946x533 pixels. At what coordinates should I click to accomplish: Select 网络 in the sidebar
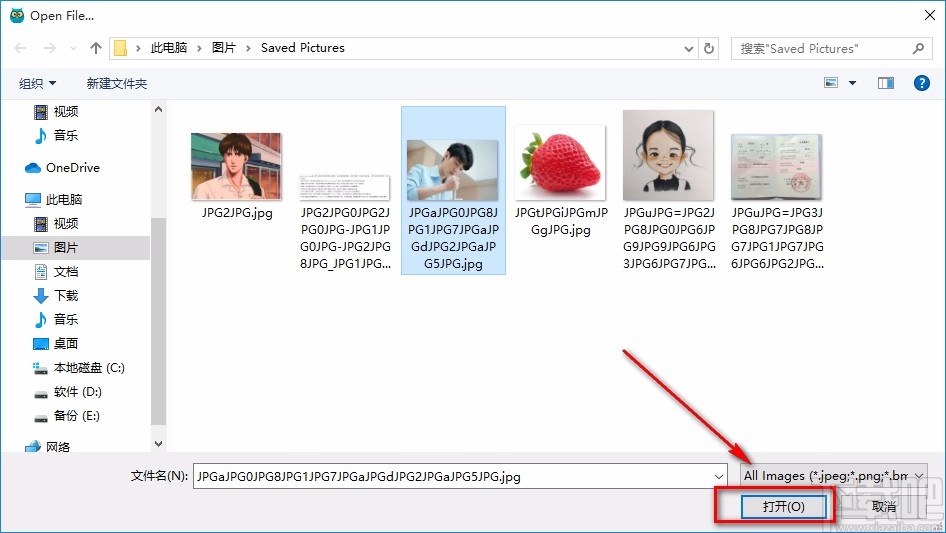[48, 447]
